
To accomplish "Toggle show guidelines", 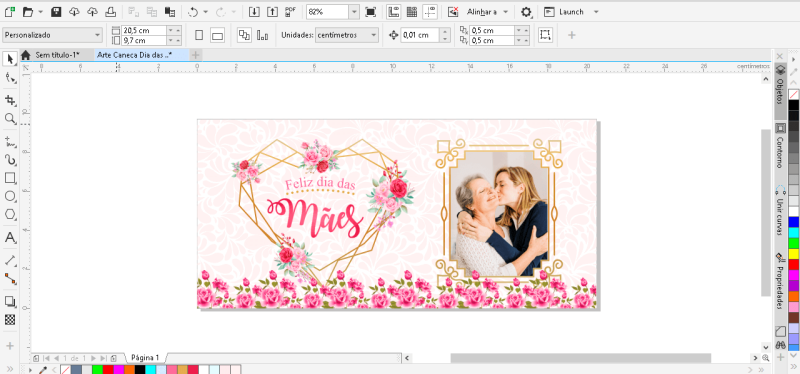I will click(x=430, y=12).
